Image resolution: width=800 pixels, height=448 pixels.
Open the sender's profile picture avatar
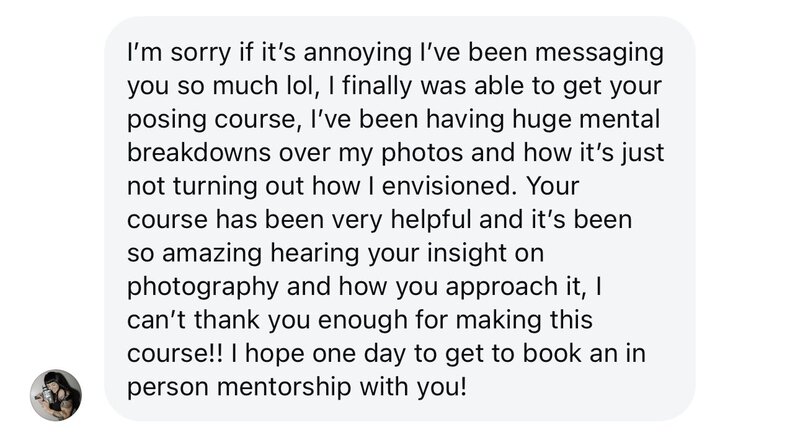[56, 394]
